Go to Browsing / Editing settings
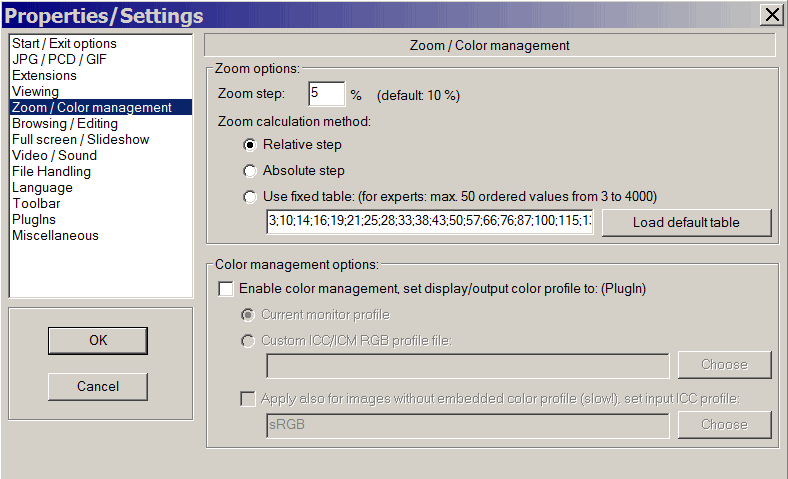Viewport: 788px width, 479px height. click(65, 123)
